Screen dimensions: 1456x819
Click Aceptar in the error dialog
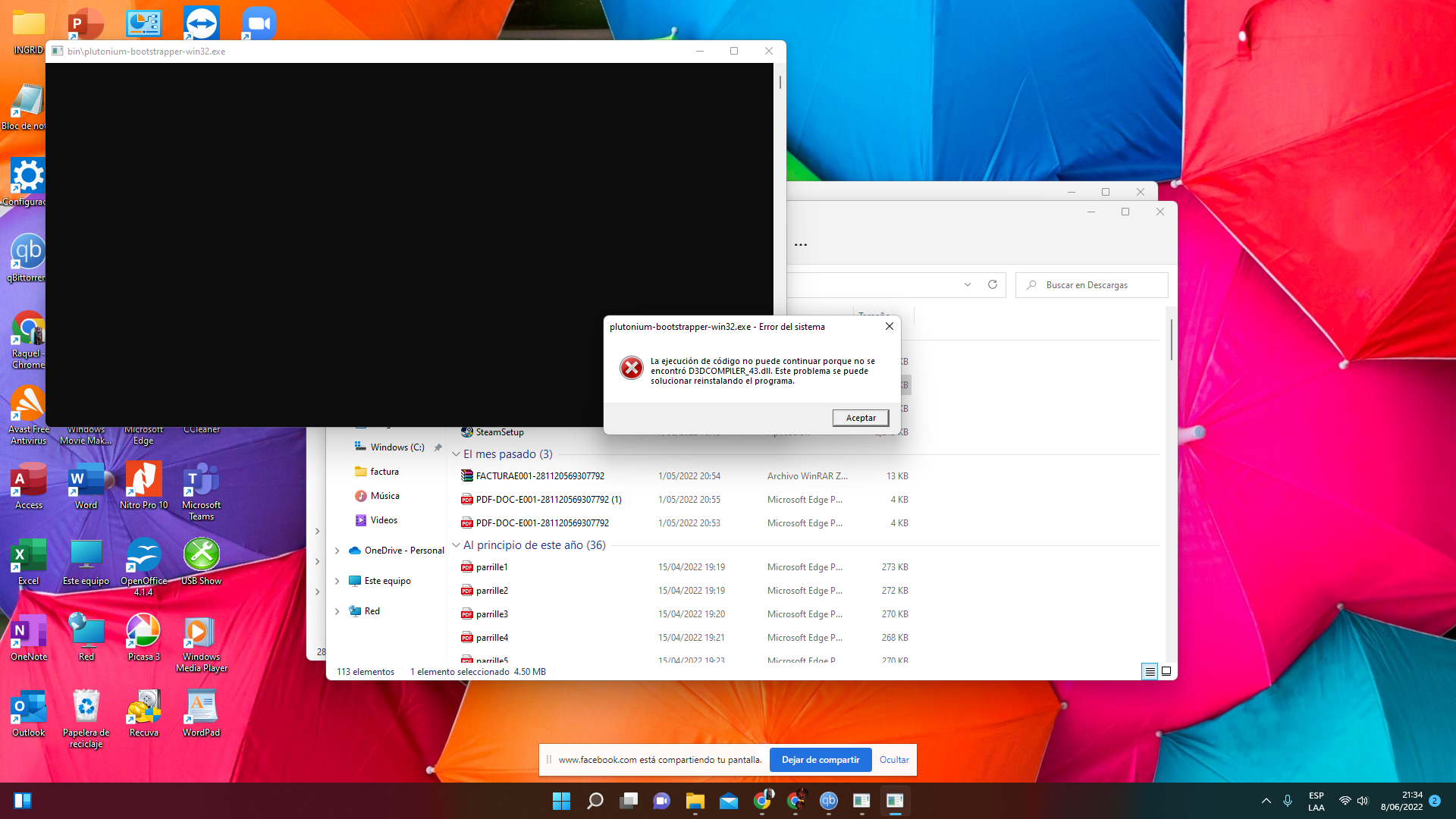click(x=861, y=418)
